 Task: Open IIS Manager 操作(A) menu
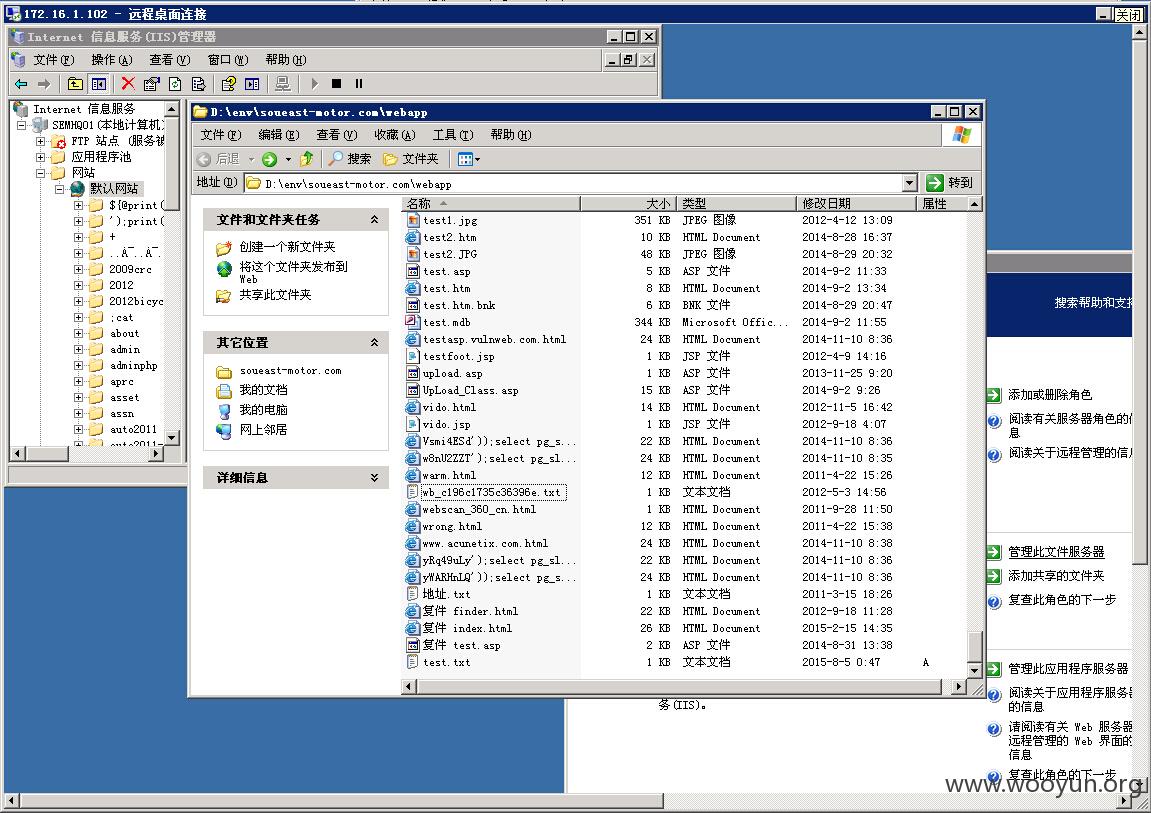tap(112, 60)
